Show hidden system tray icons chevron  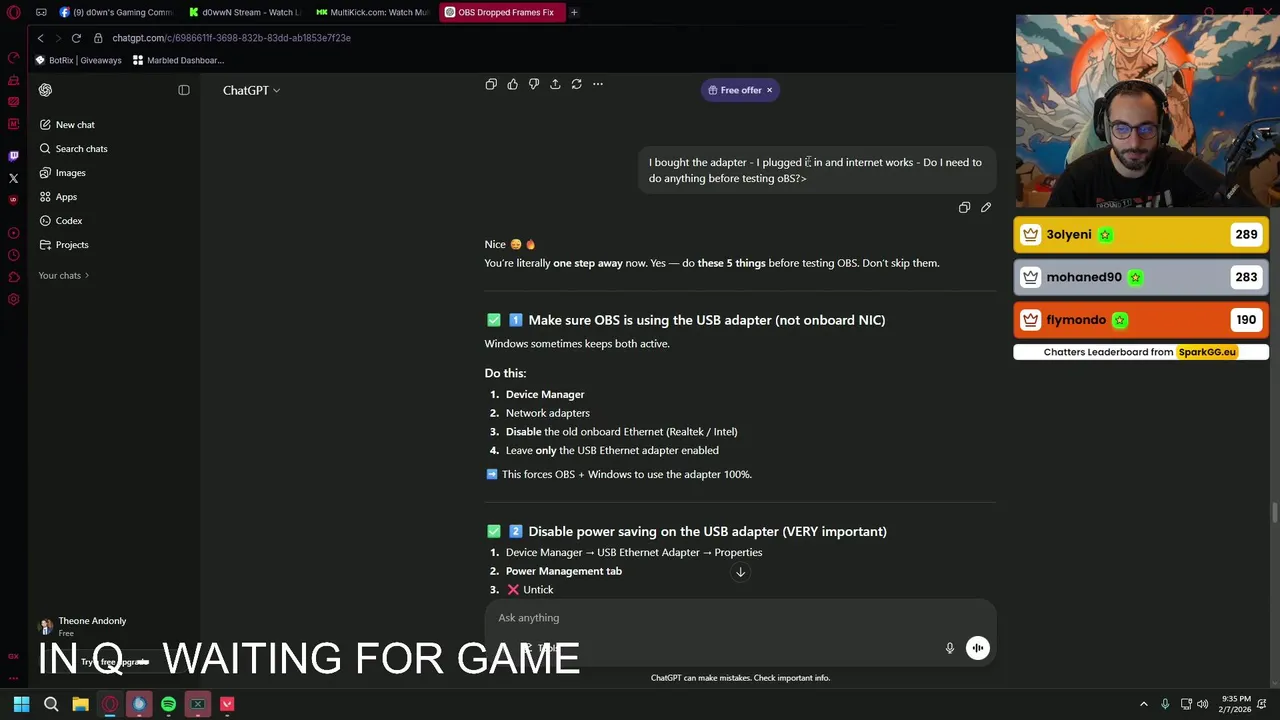pyautogui.click(x=1144, y=704)
